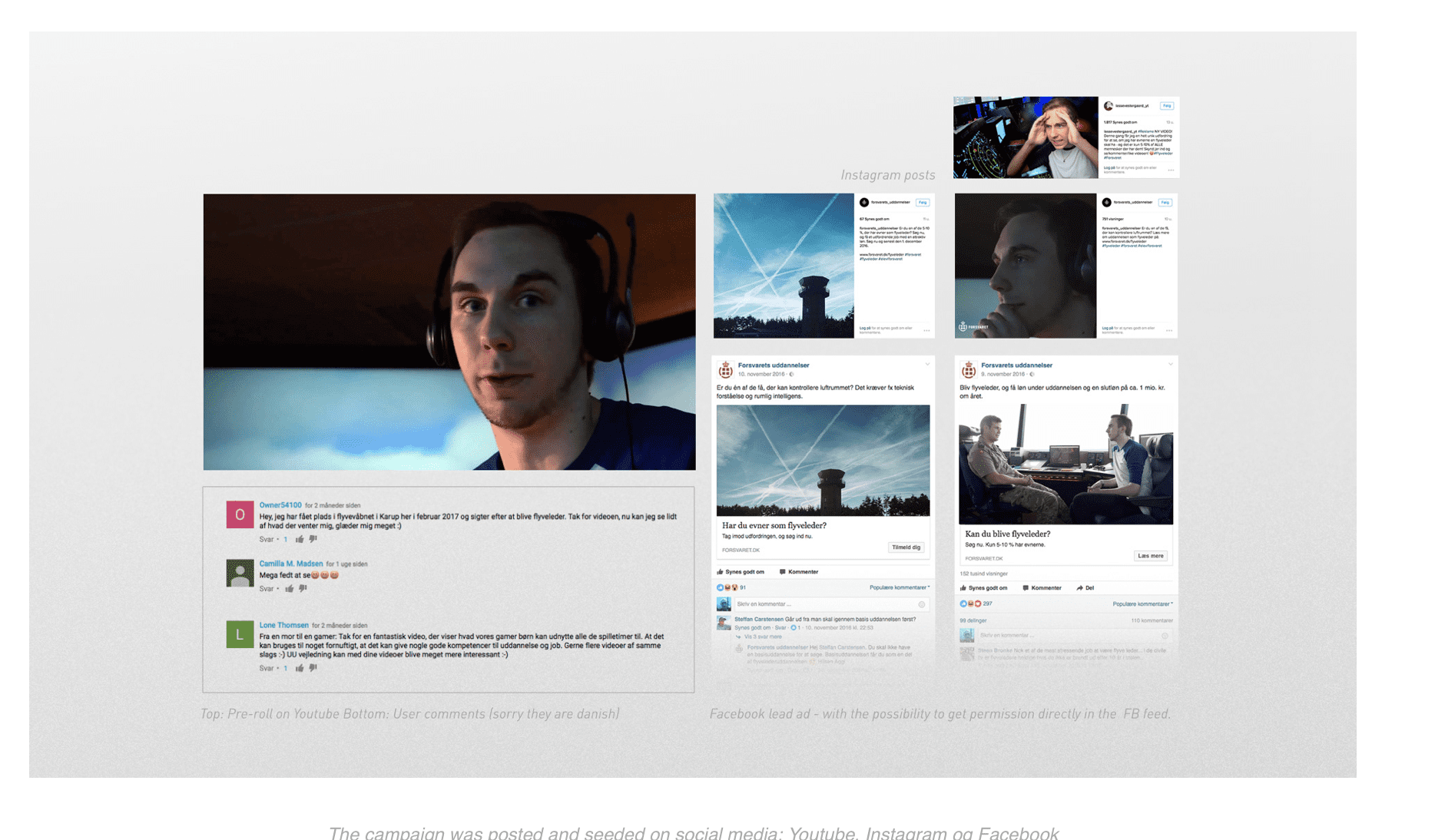Open post options chevron on 9. november post
This screenshot has width=1435, height=840.
pyautogui.click(x=1171, y=364)
